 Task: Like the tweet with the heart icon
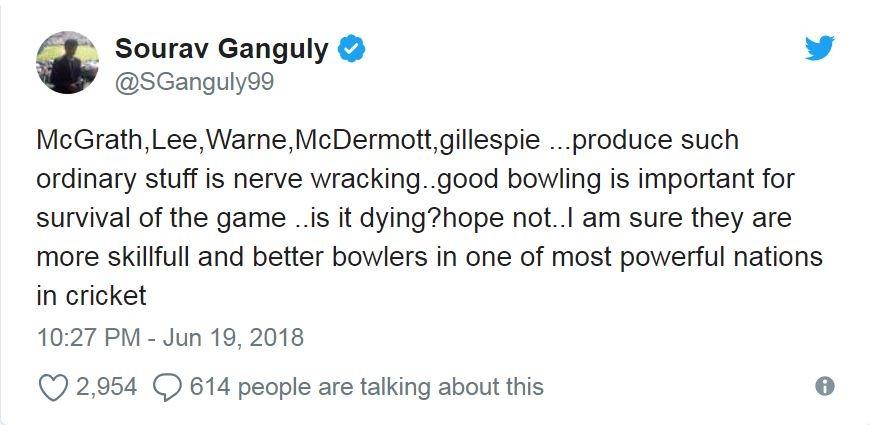pos(54,387)
